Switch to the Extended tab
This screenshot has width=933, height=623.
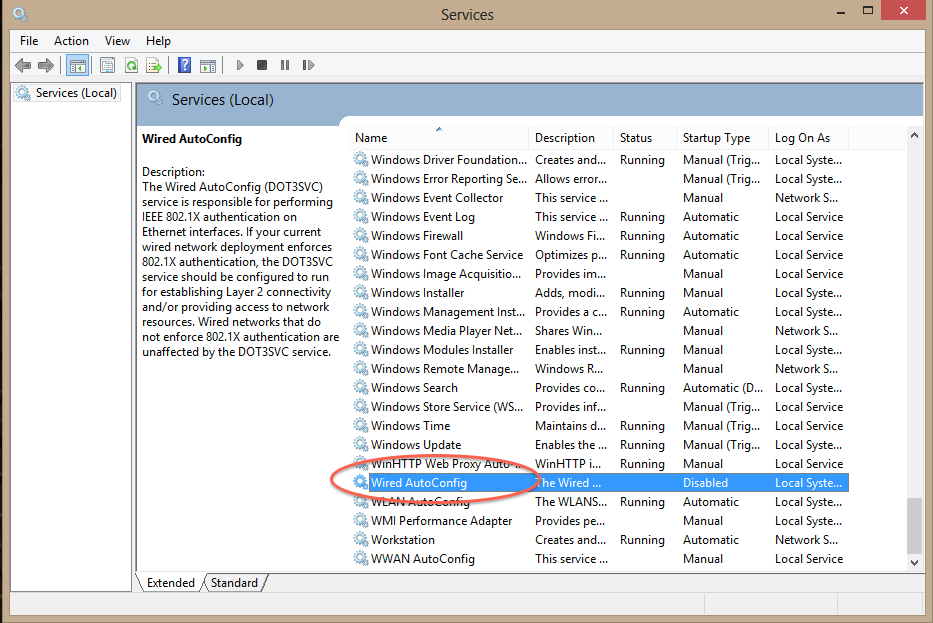click(171, 583)
